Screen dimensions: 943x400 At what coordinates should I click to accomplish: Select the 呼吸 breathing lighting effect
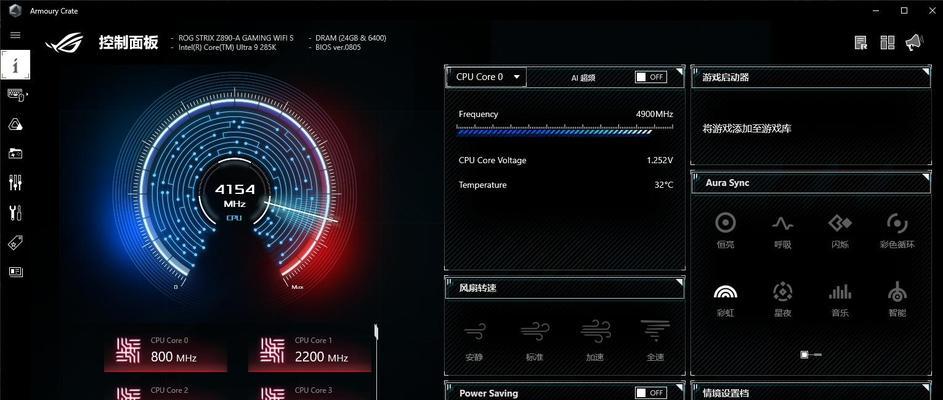(x=782, y=230)
